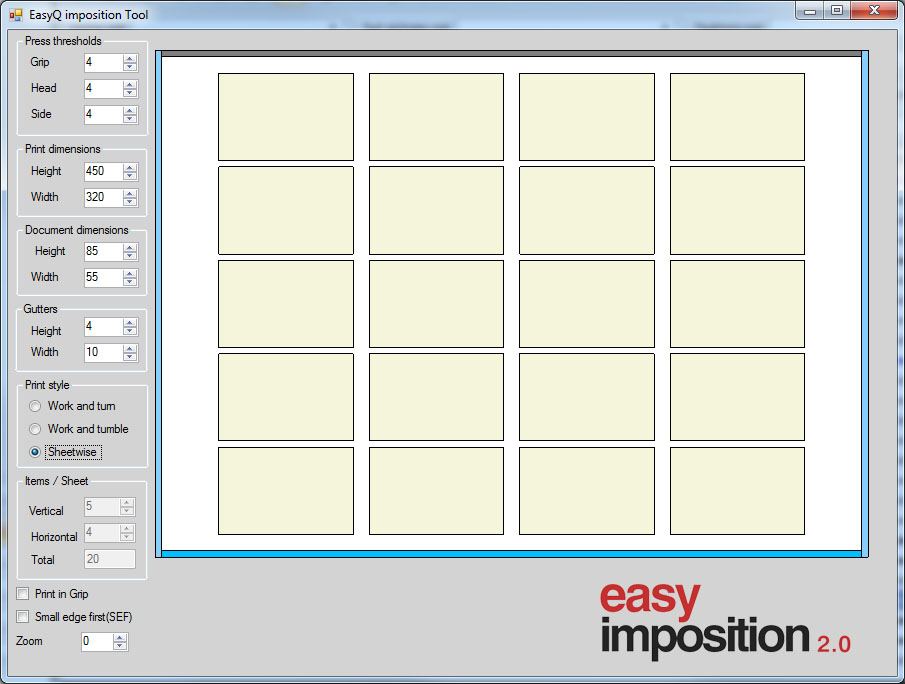Click Gutters Height input field
Image resolution: width=905 pixels, height=684 pixels.
[104, 327]
